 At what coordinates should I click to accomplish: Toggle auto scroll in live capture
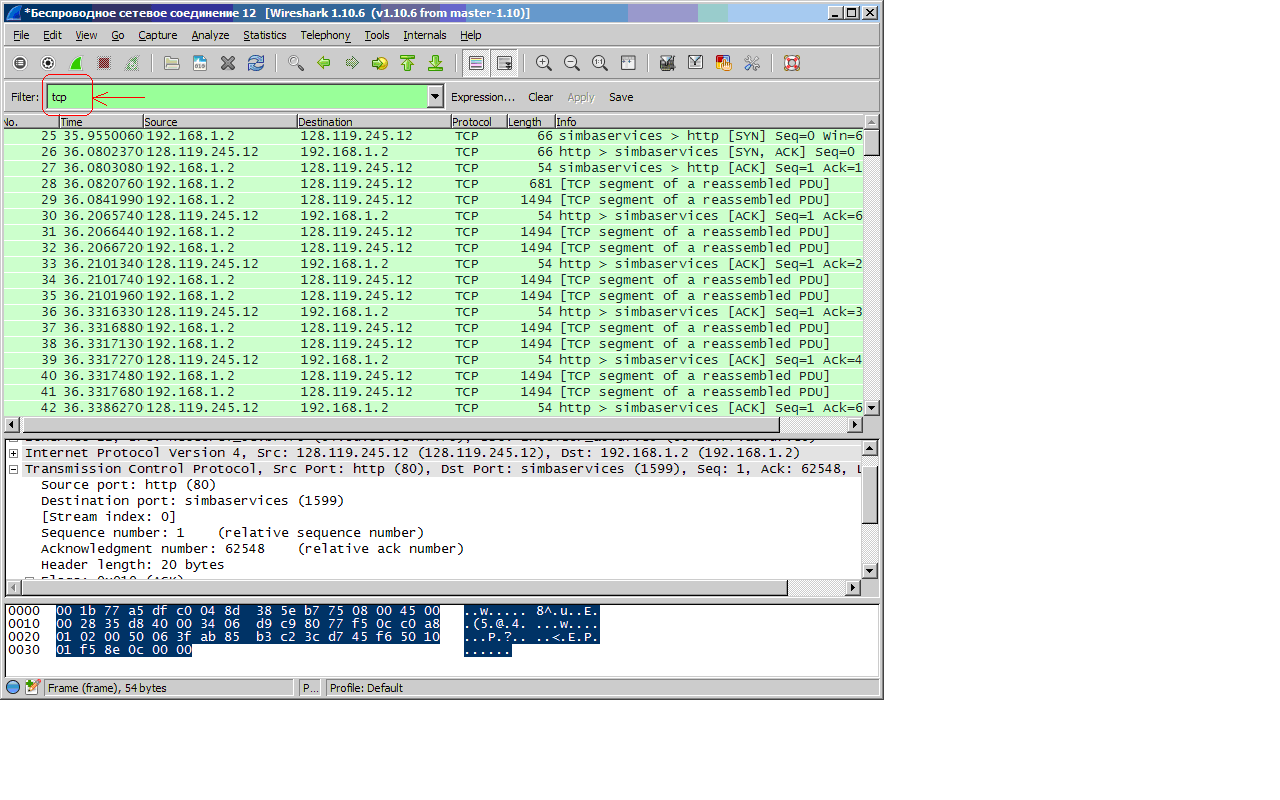tap(504, 63)
